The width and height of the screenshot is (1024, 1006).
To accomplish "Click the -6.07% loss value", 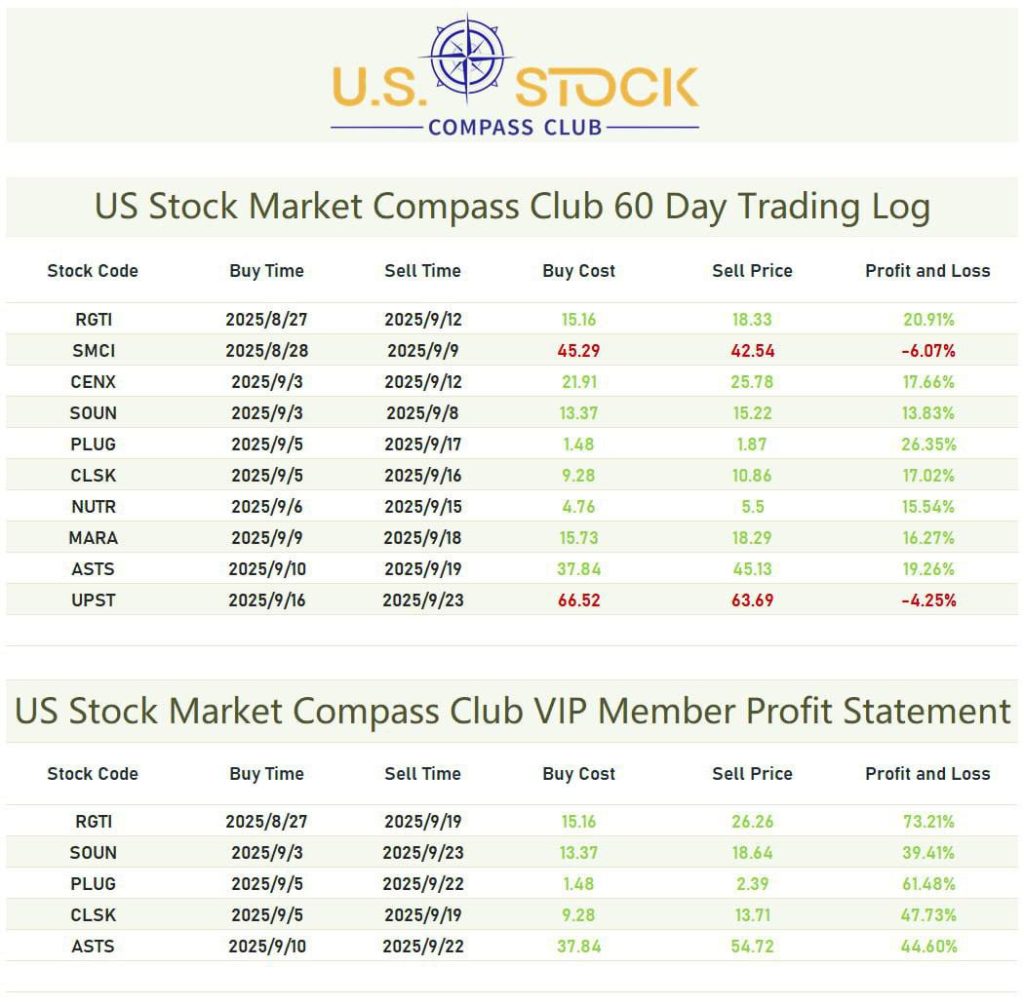I will tap(927, 351).
